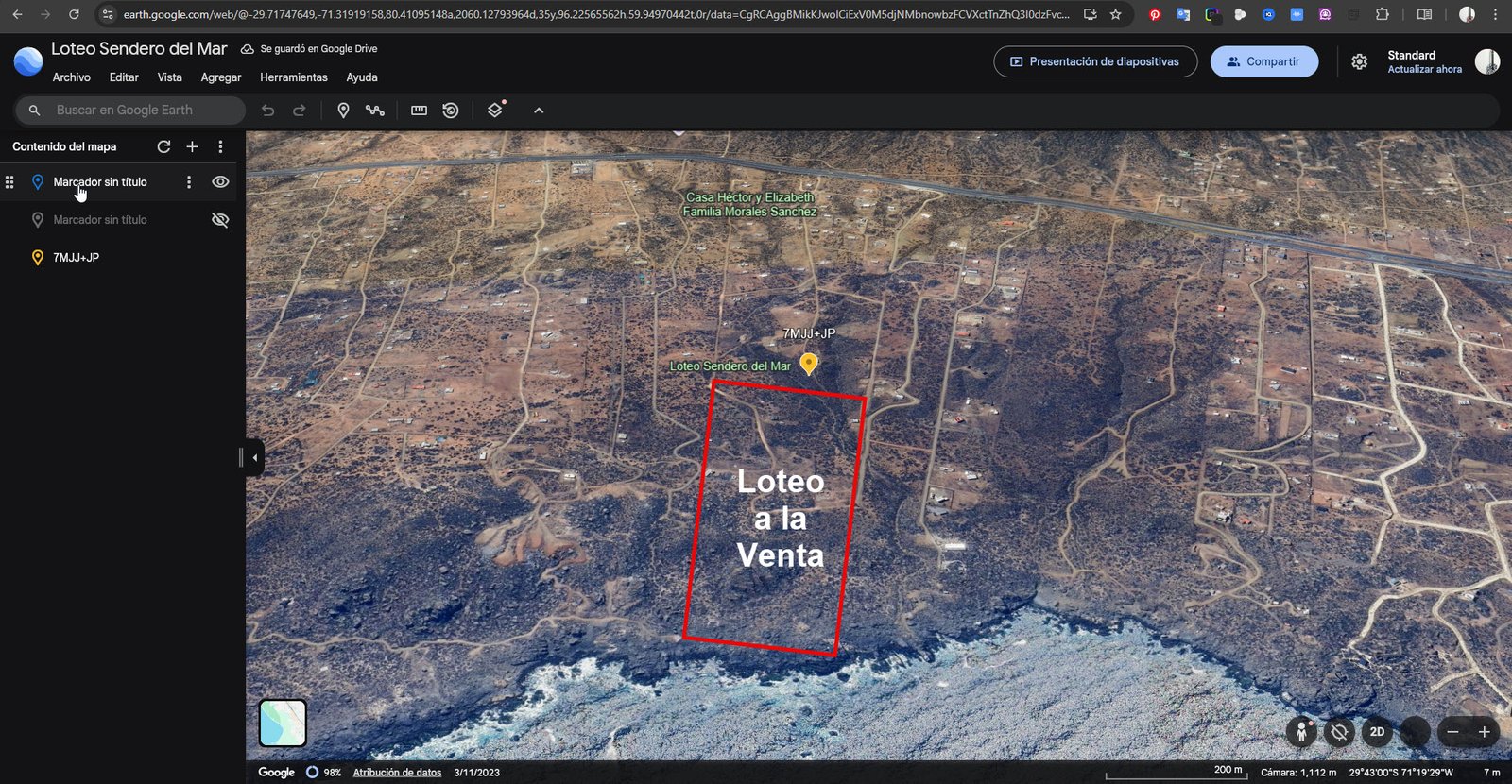This screenshot has height=784, width=1512.
Task: Click the add placemark pin tool
Action: click(343, 111)
